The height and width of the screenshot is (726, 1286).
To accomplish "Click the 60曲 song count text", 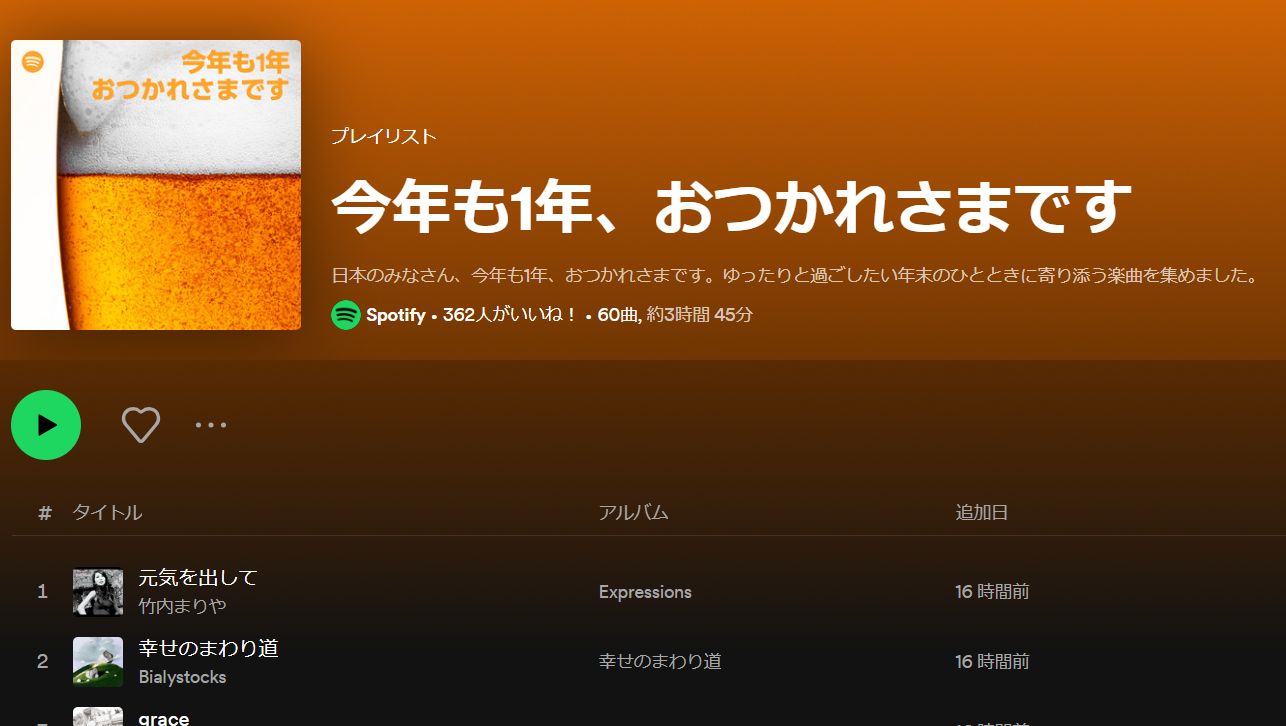I will point(619,315).
